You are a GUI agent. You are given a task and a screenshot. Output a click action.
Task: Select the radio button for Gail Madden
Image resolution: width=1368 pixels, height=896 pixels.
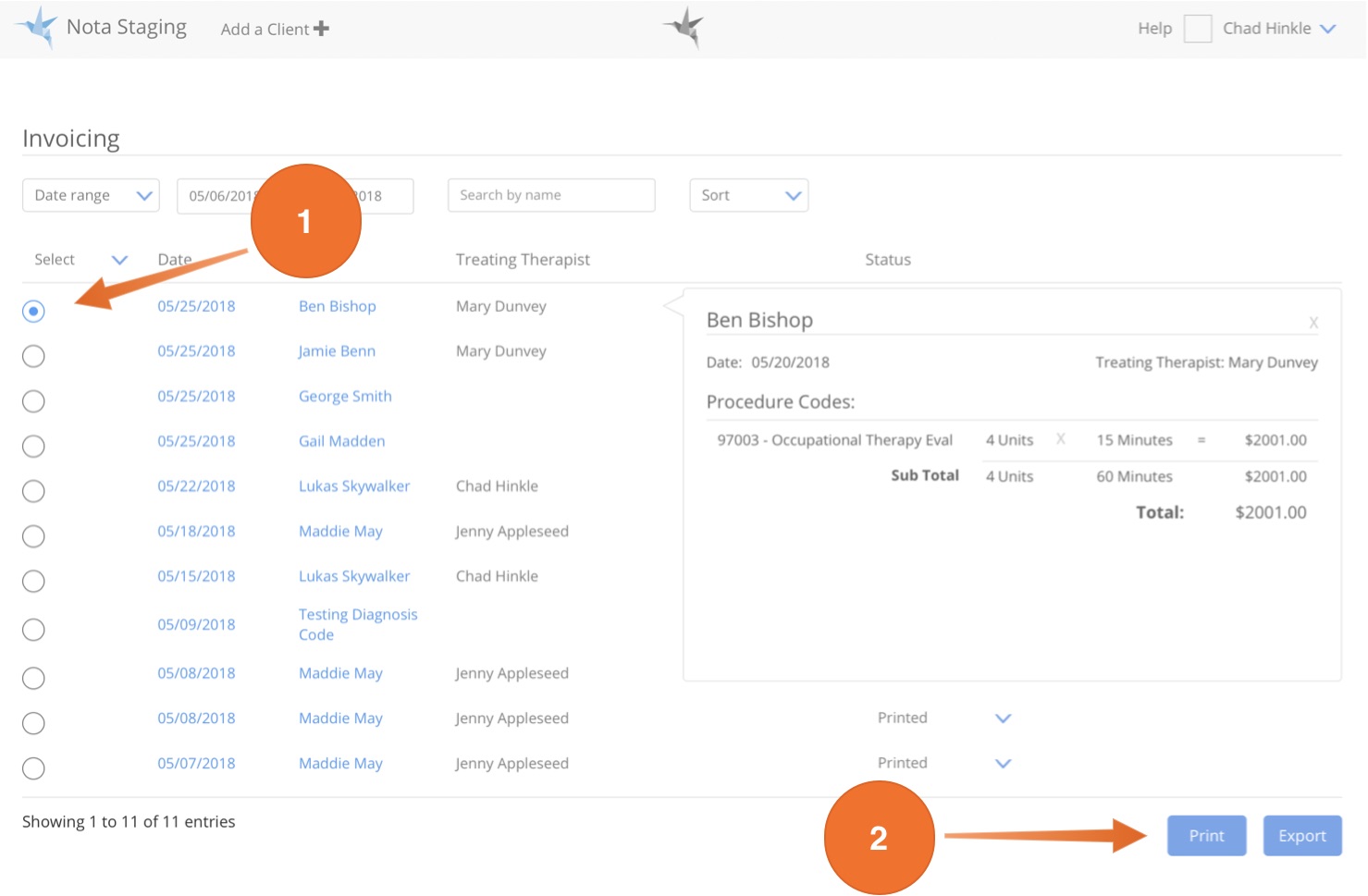pos(33,447)
